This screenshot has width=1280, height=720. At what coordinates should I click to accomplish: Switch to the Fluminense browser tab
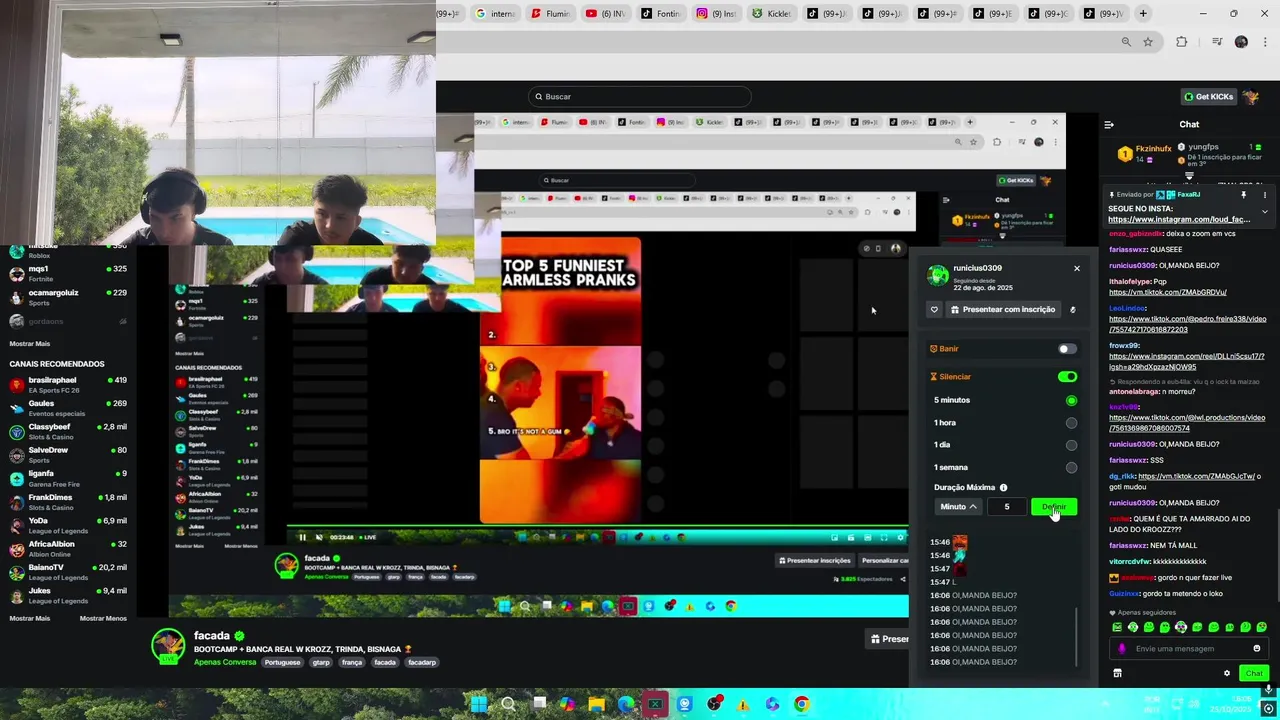tap(549, 14)
